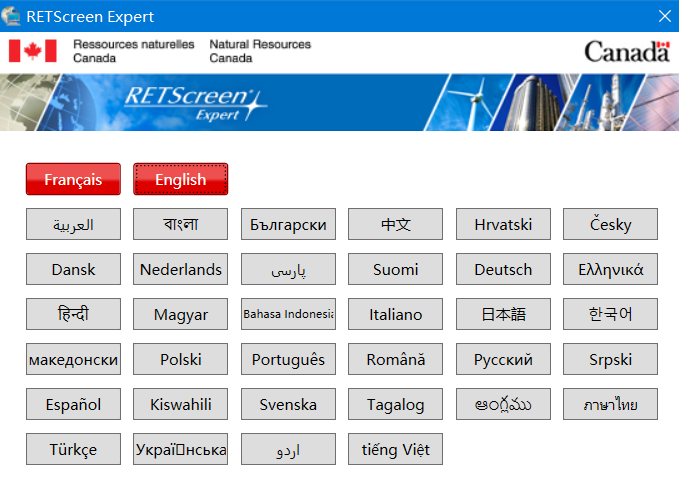This screenshot has height=491, width=679.
Task: Click the Suomi language button
Action: (395, 269)
